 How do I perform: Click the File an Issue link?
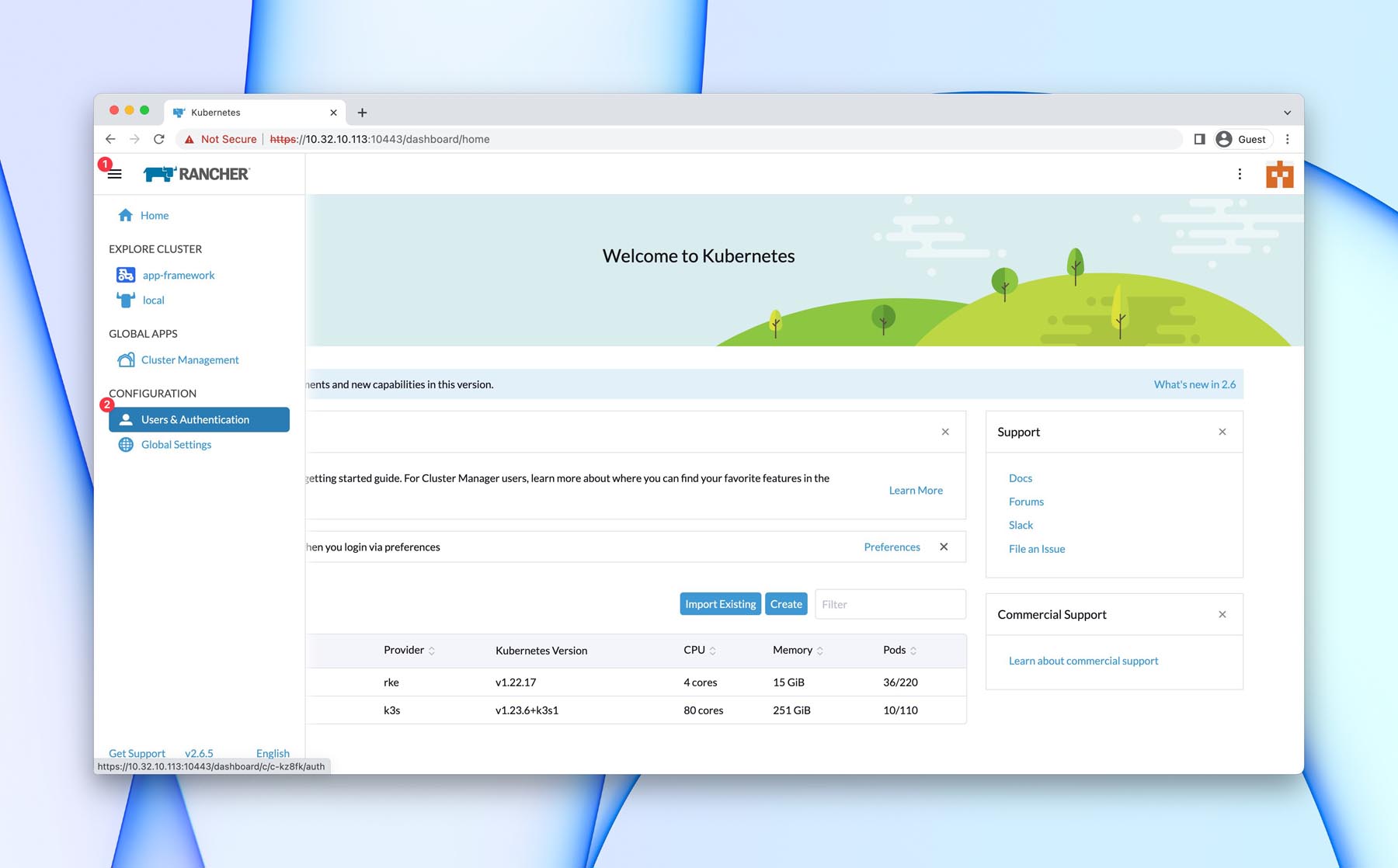[1037, 549]
